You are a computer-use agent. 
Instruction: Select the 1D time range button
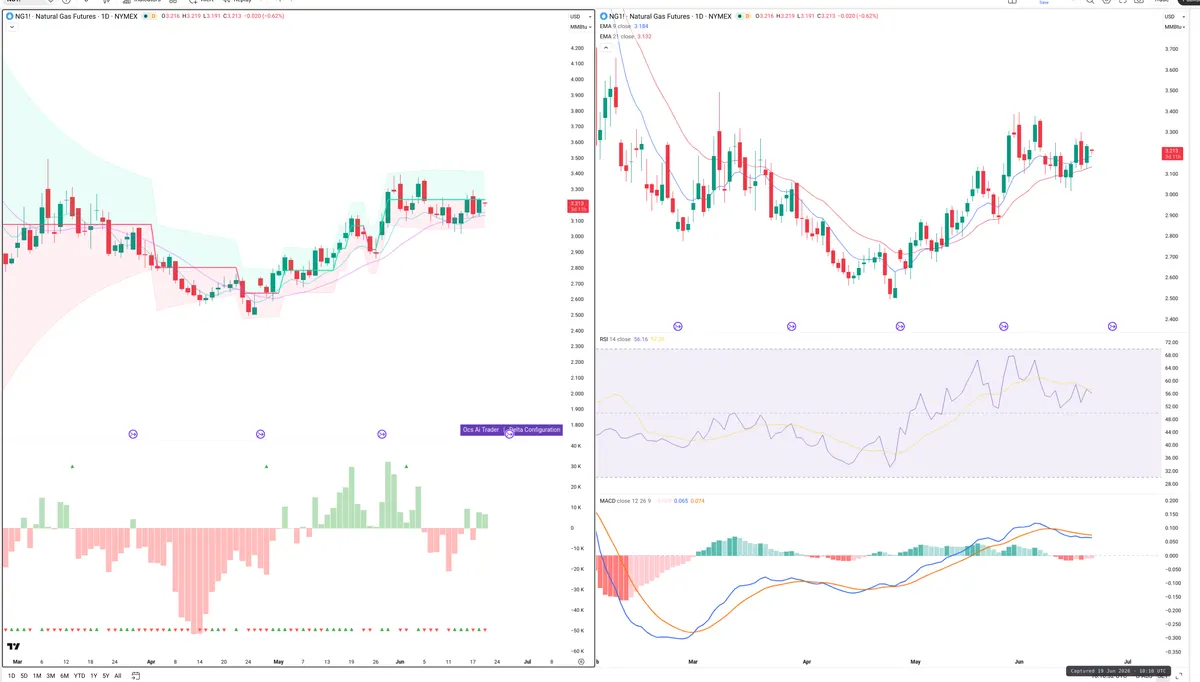(11, 676)
